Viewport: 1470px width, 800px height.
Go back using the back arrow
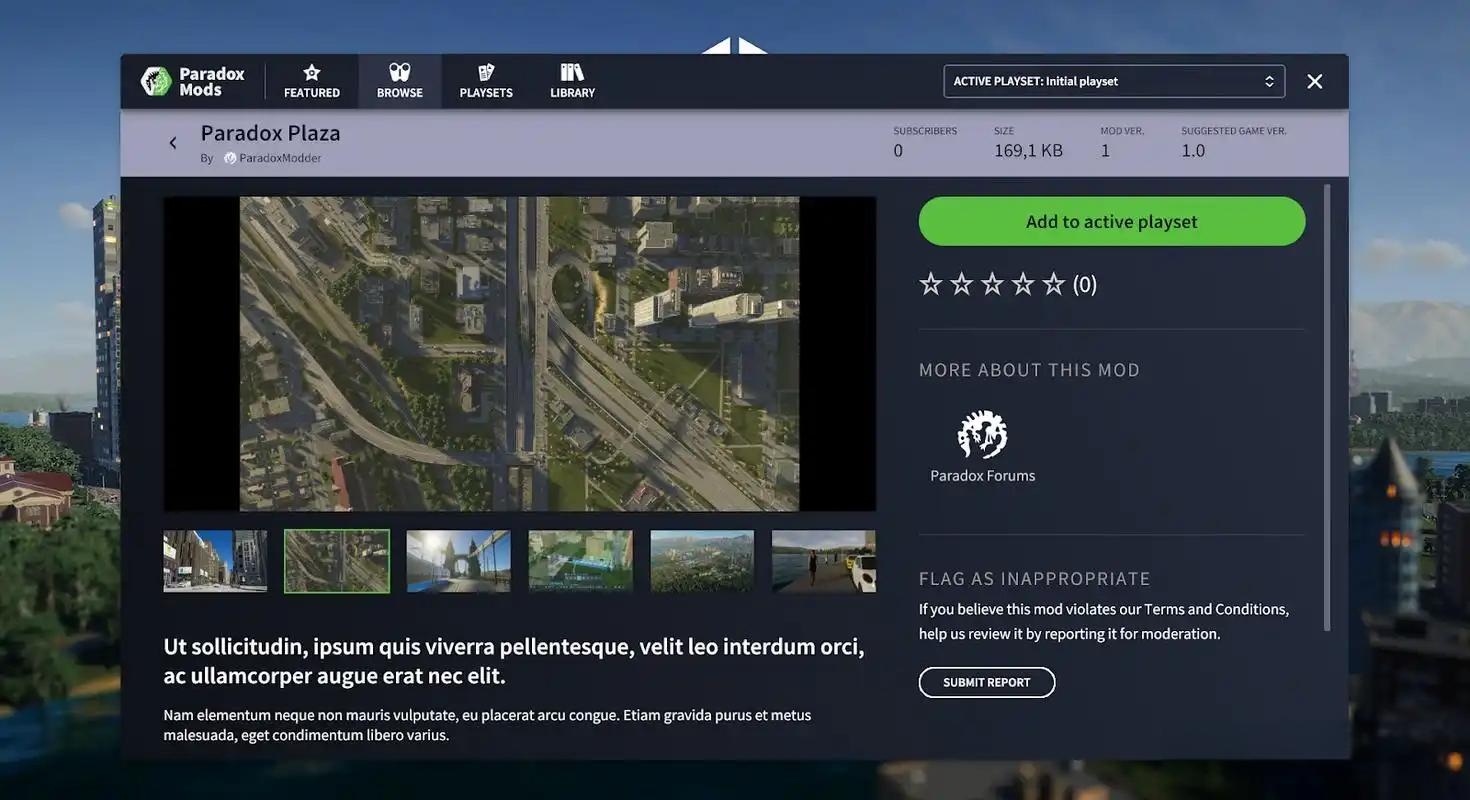click(x=173, y=143)
